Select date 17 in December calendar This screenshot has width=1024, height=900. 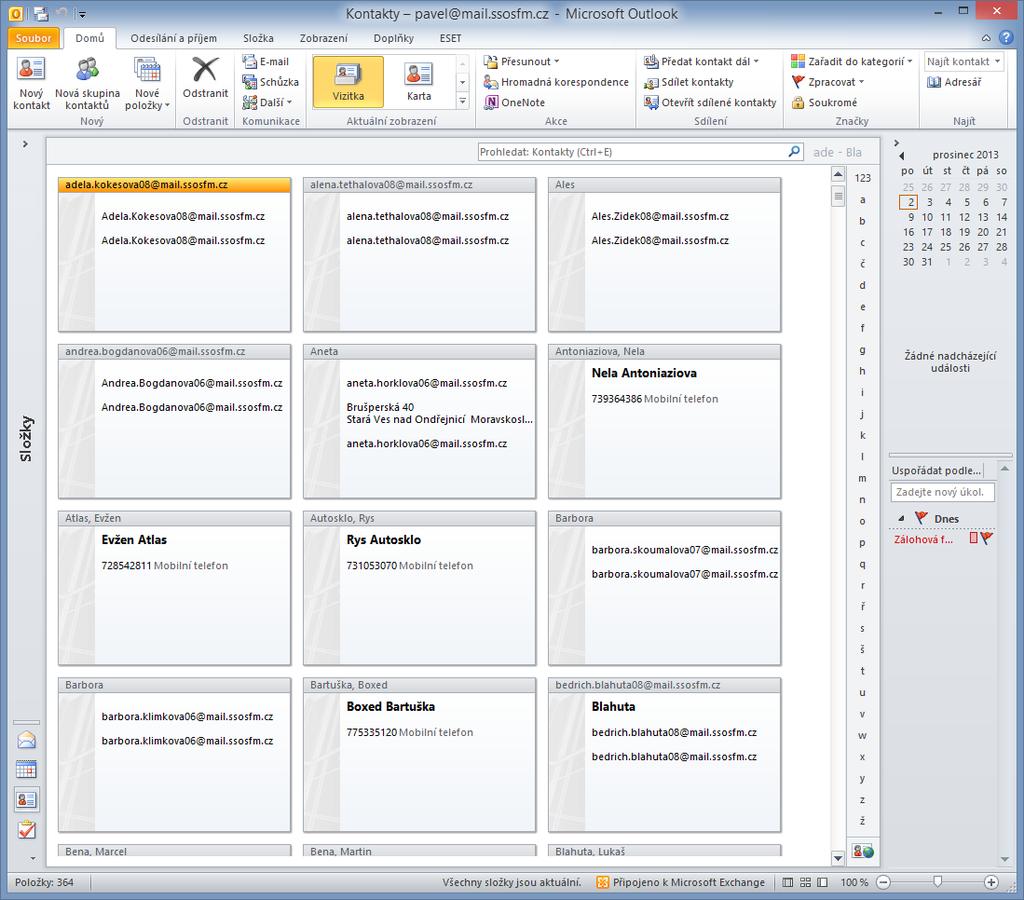point(927,232)
